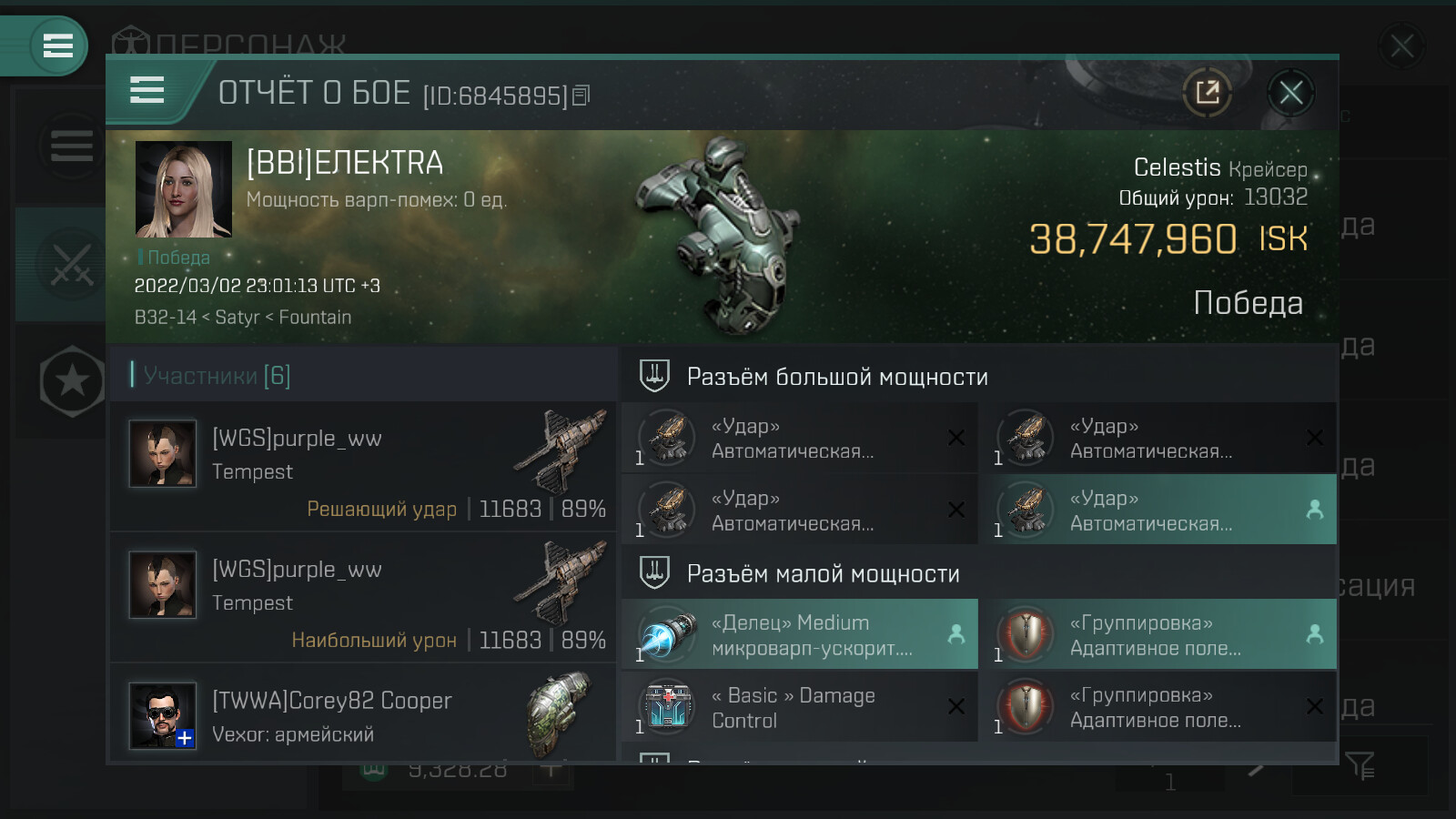1456x819 pixels.
Task: Select the highlighted «Удар» autocannon slot
Action: [1158, 510]
